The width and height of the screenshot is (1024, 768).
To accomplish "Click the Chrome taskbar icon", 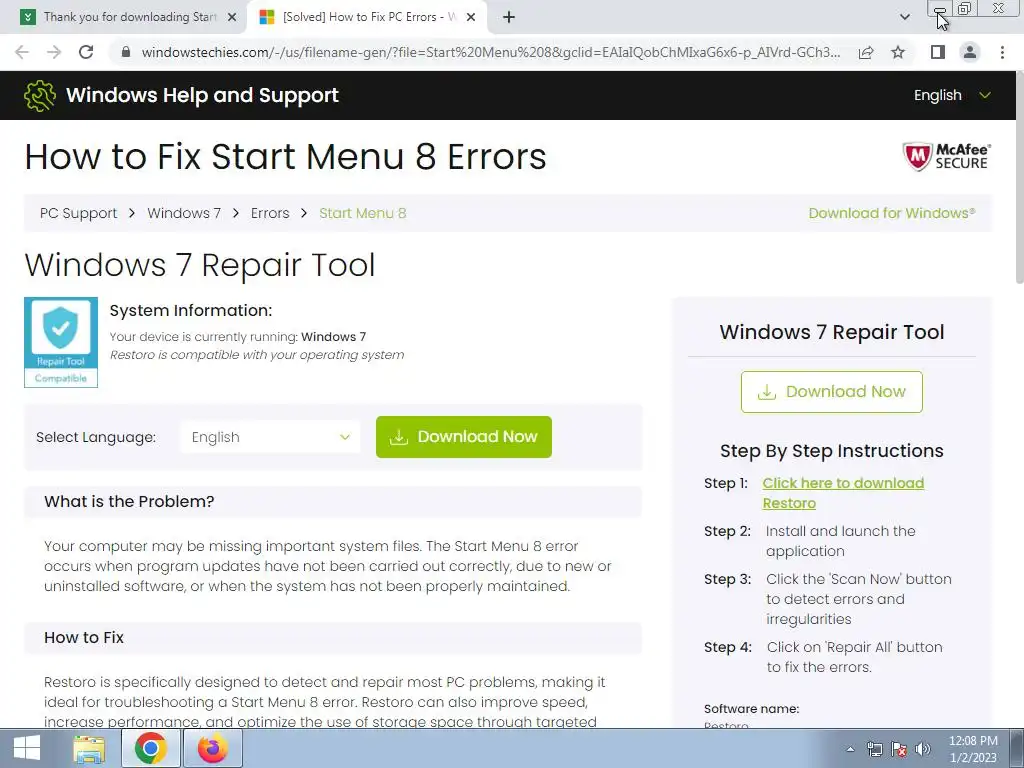I will click(x=150, y=748).
